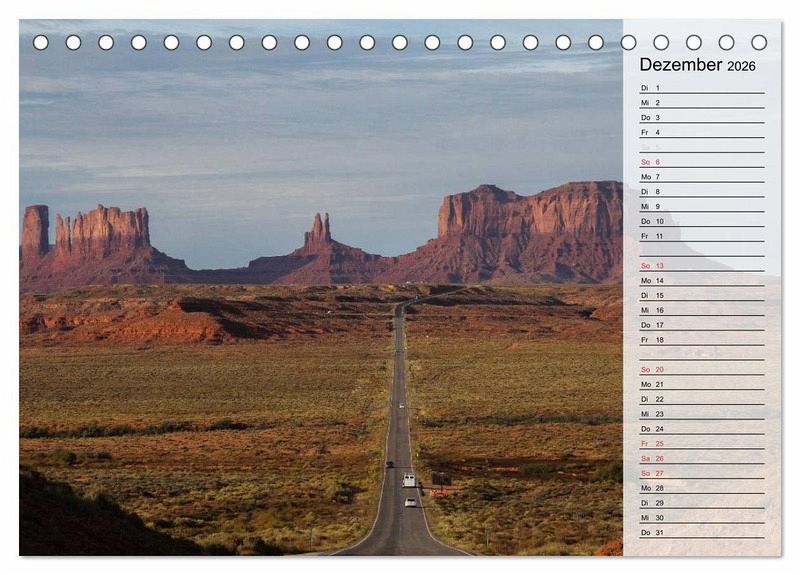Screen dimensions: 800x575
Task: Select the red "So 27" date row
Action: pyautogui.click(x=702, y=473)
